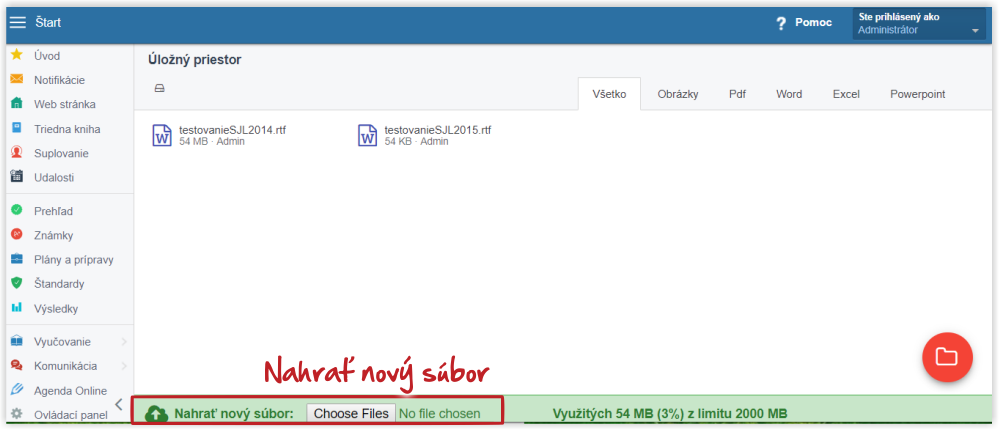
Task: Click '54 MB · Admin' file details
Action: 212,142
